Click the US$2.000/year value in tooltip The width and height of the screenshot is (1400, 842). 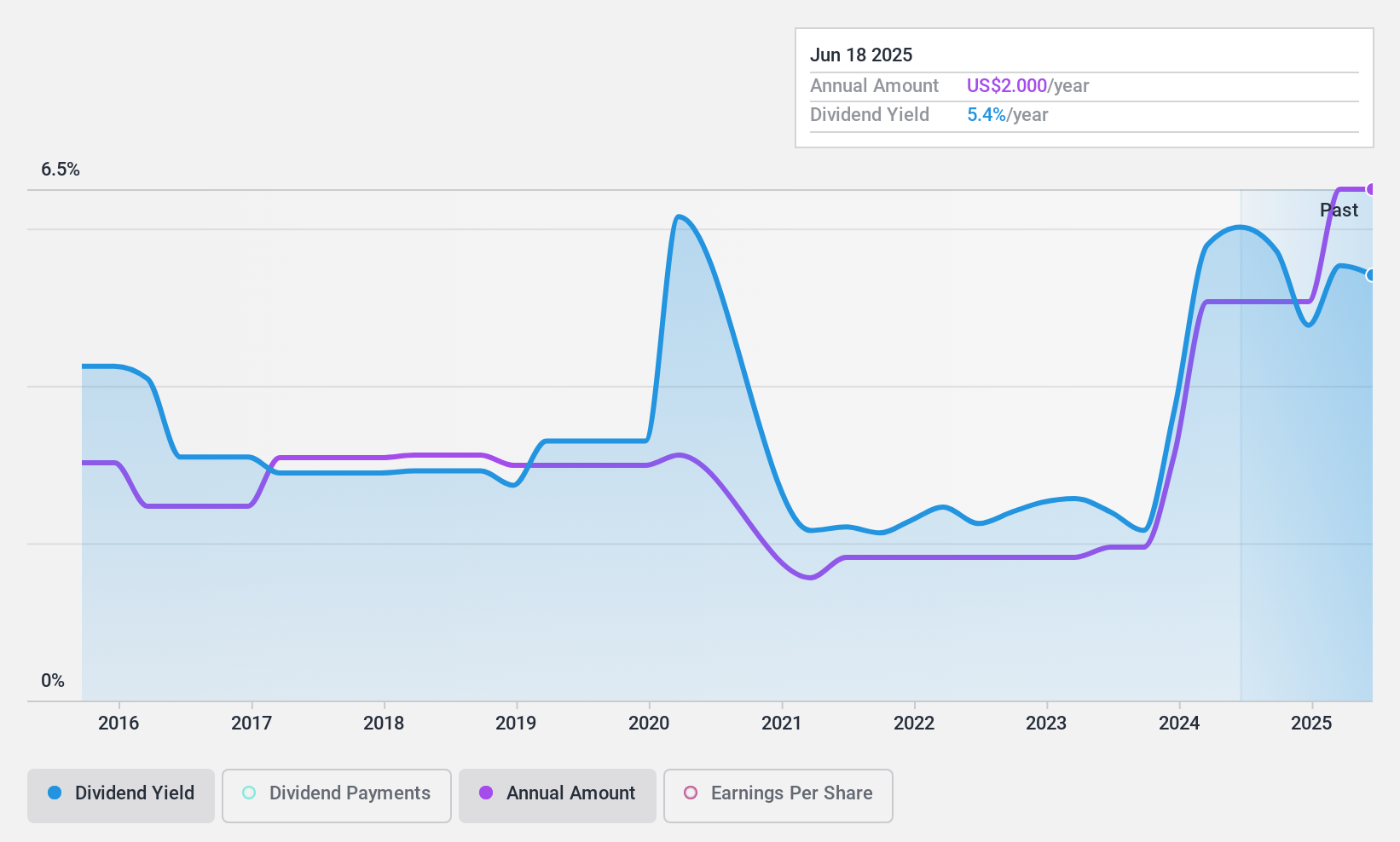(1027, 86)
